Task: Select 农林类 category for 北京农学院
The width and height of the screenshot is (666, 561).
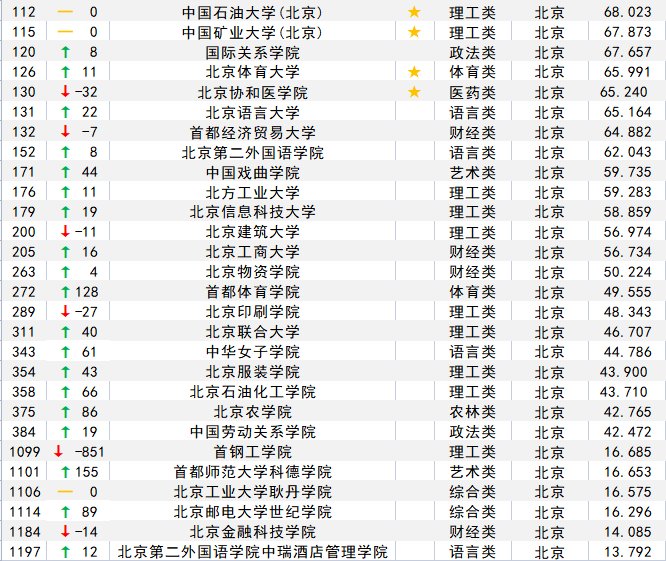Action: pyautogui.click(x=472, y=412)
